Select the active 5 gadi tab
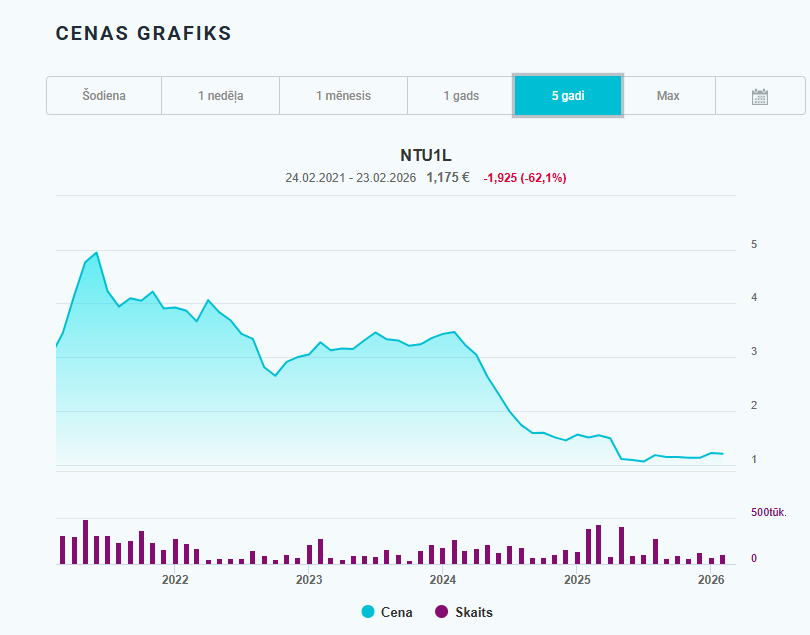Image resolution: width=810 pixels, height=635 pixels. point(568,96)
